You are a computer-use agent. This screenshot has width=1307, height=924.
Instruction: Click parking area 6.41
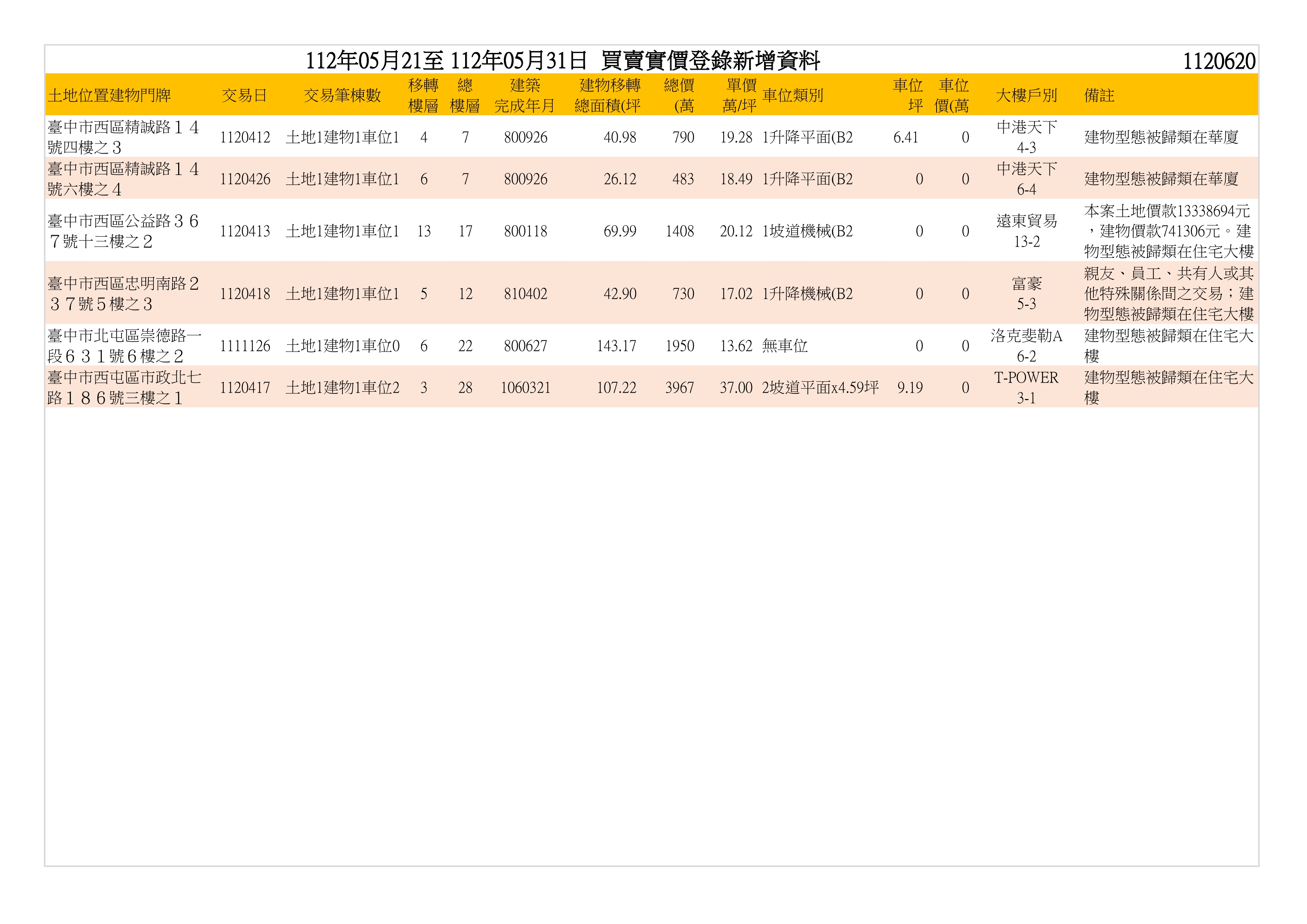coord(906,137)
